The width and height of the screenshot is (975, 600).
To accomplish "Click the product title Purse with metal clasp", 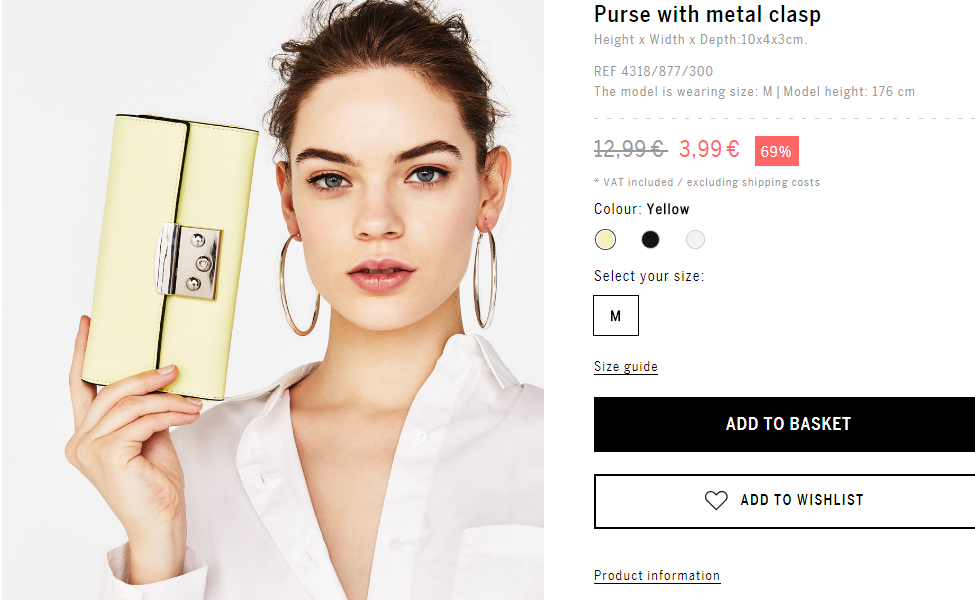I will click(x=707, y=14).
